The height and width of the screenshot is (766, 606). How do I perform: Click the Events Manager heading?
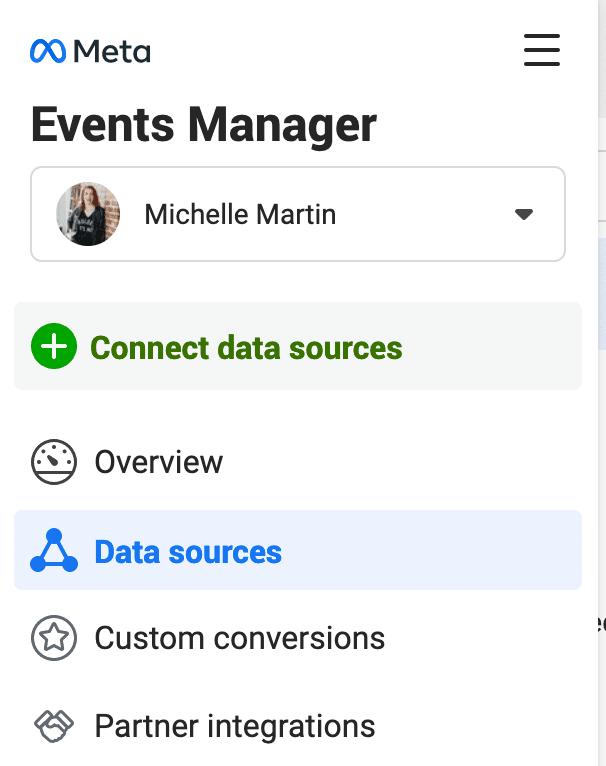click(x=204, y=125)
